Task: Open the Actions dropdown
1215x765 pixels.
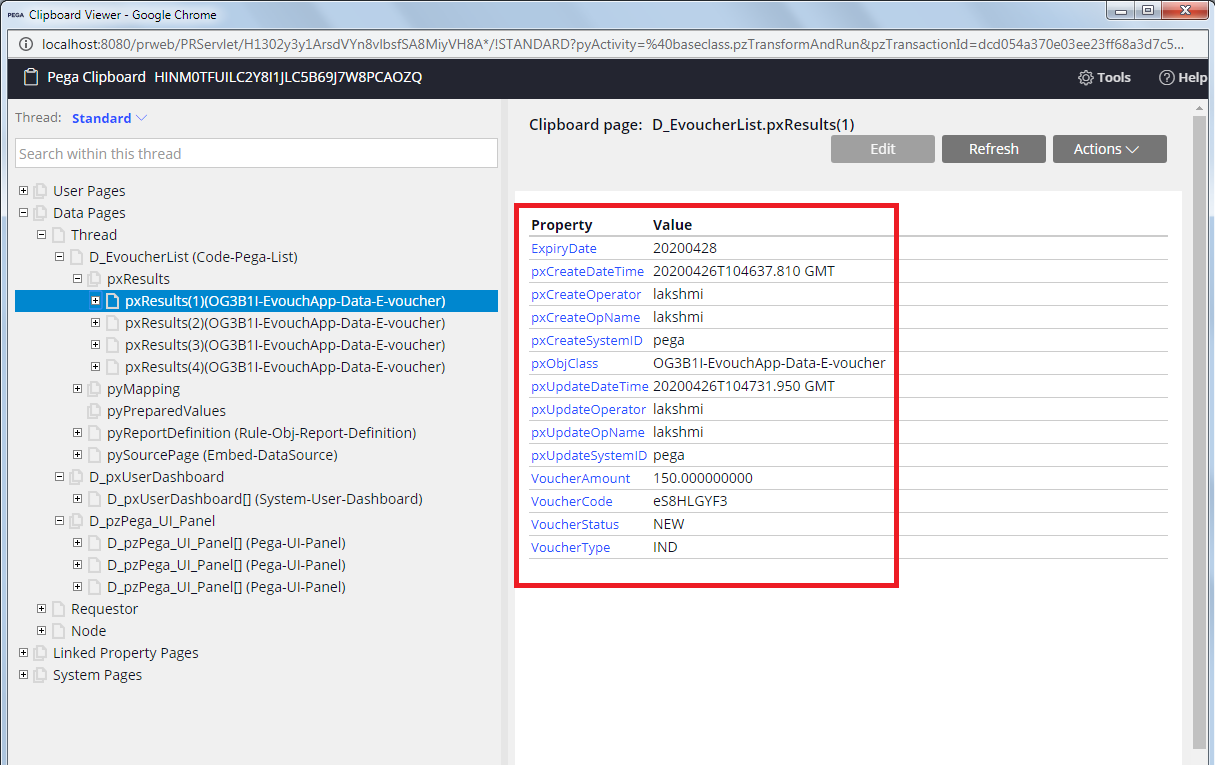Action: pyautogui.click(x=1109, y=148)
